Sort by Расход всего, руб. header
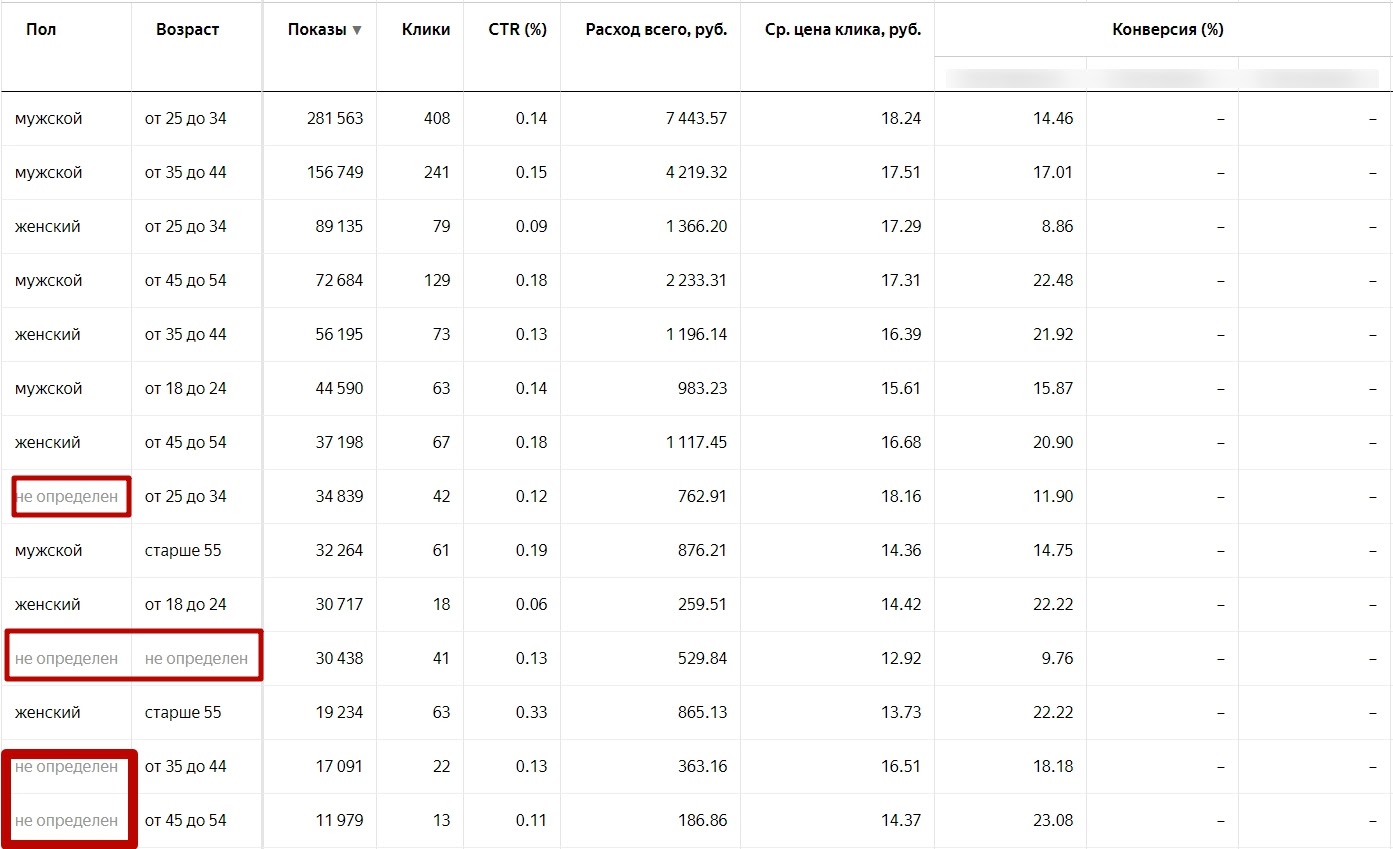This screenshot has height=849, width=1393. (x=656, y=30)
